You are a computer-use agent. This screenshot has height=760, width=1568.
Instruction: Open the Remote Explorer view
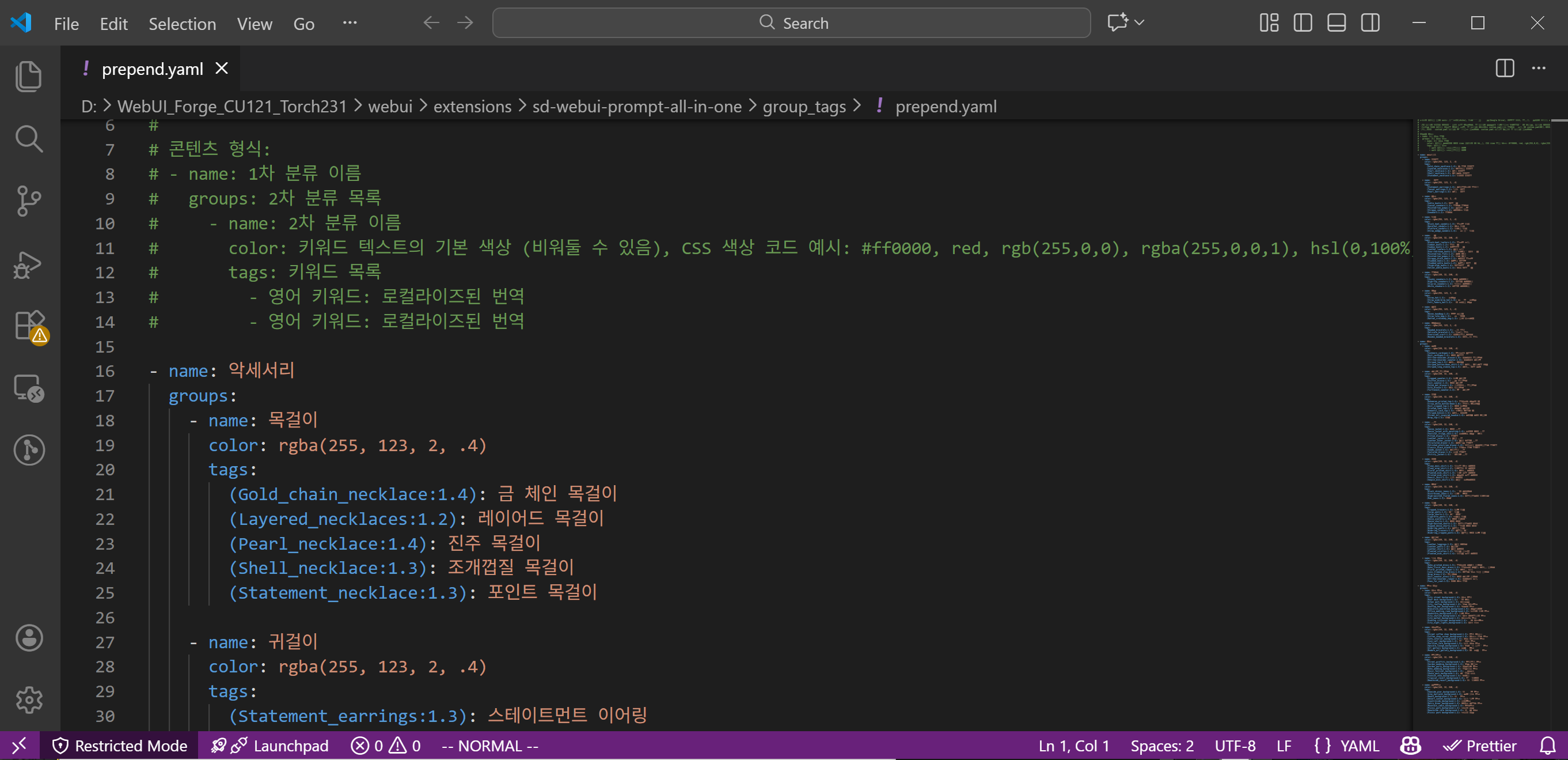coord(29,388)
